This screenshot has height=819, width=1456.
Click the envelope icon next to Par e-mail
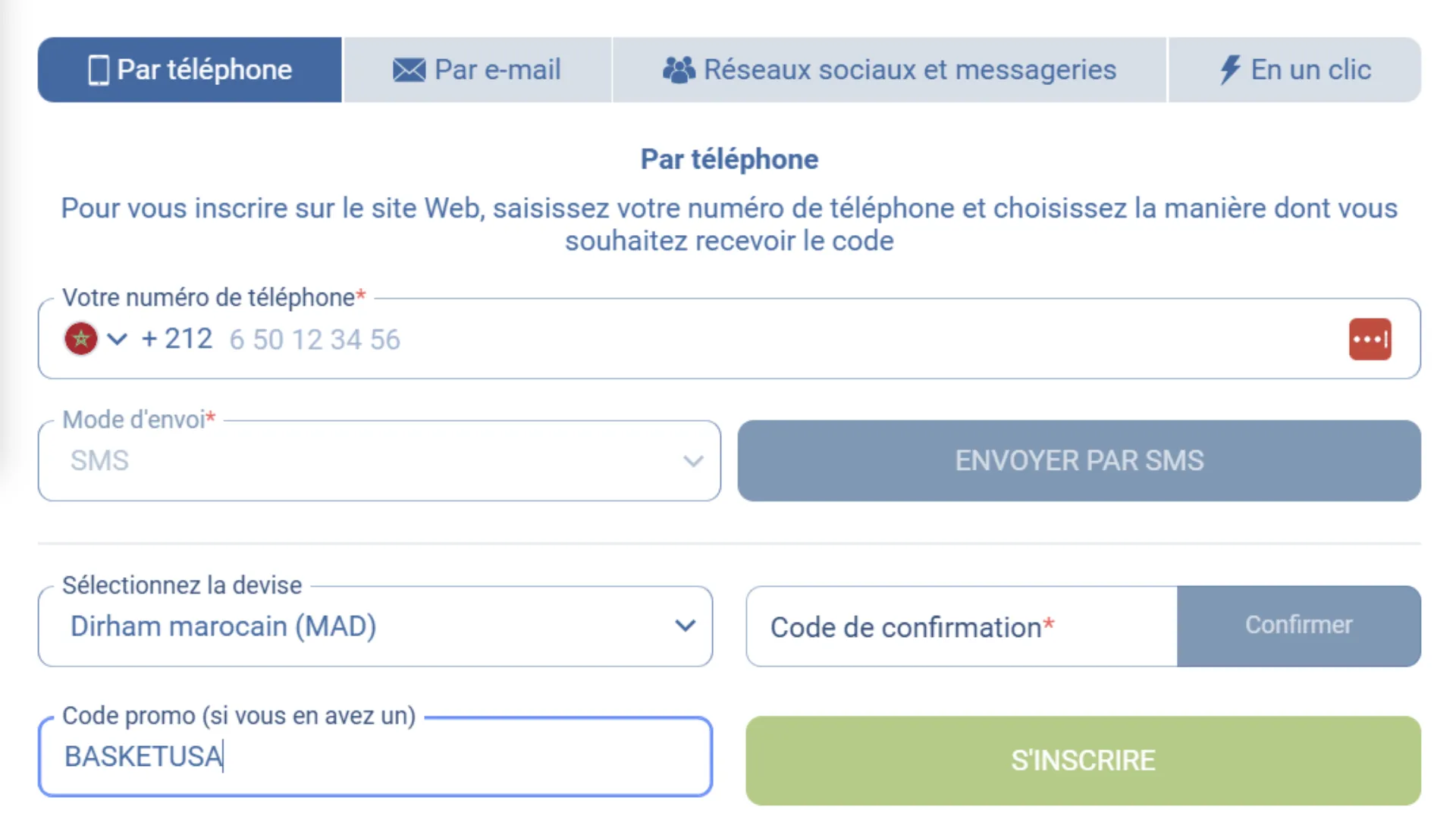(408, 69)
